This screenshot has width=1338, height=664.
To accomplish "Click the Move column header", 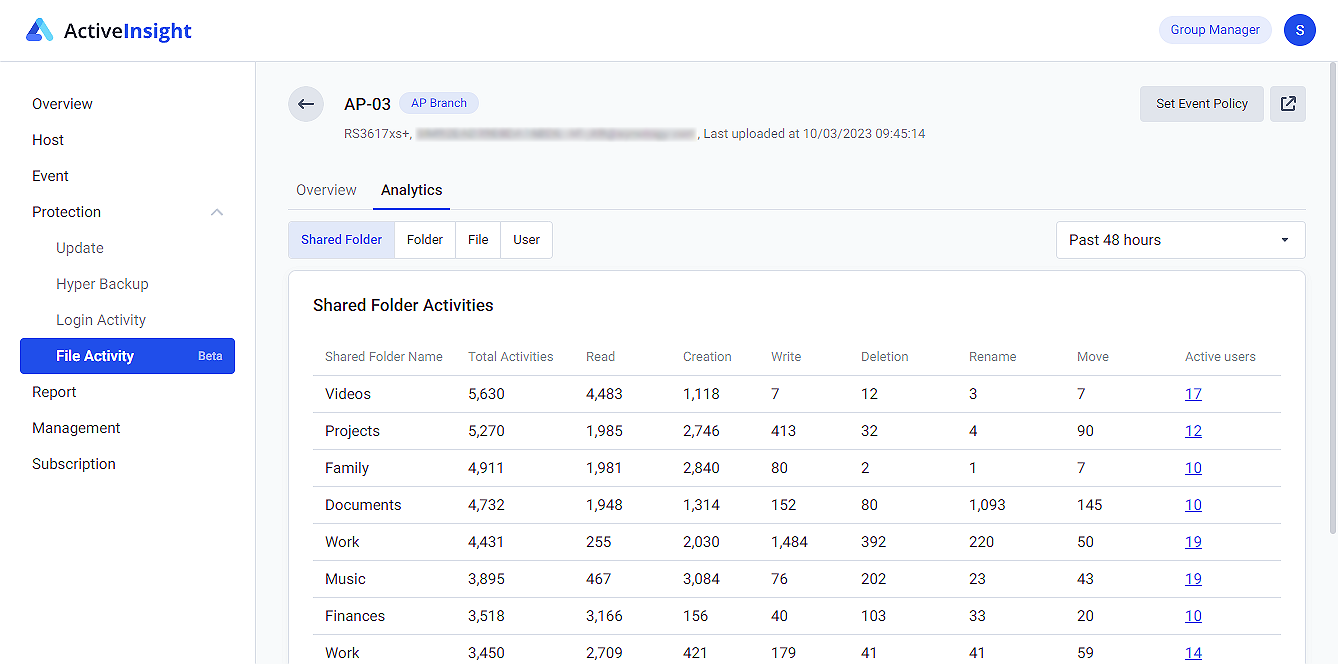I will [x=1092, y=357].
